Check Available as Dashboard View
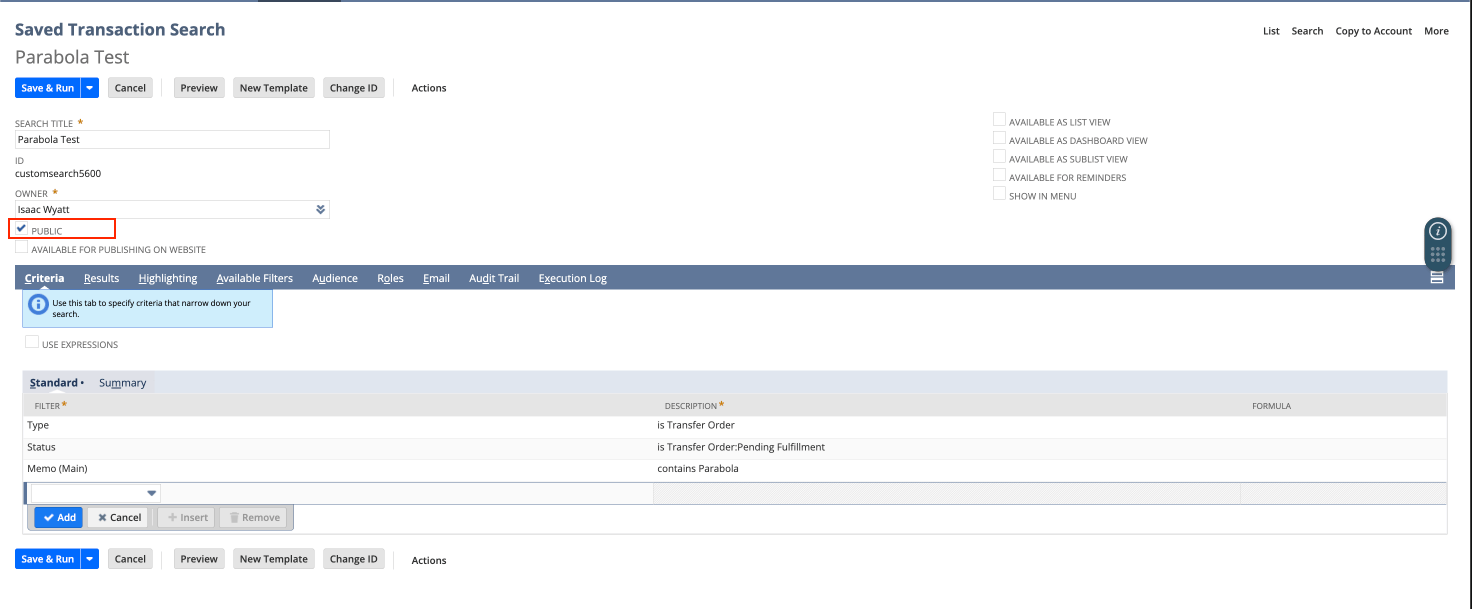Screen dimensions: 1472x609 (999, 138)
